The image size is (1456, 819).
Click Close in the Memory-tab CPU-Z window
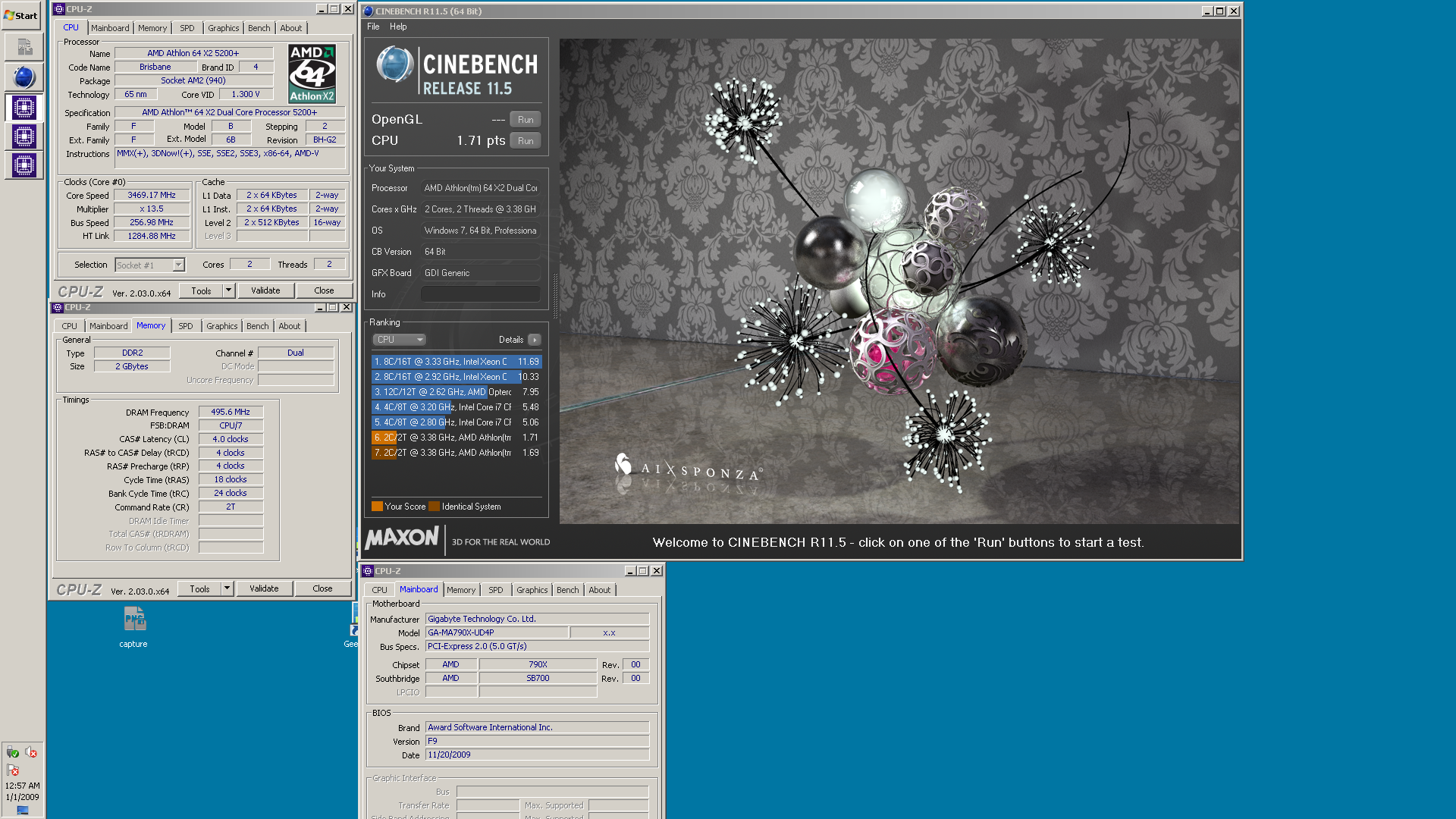tap(322, 588)
